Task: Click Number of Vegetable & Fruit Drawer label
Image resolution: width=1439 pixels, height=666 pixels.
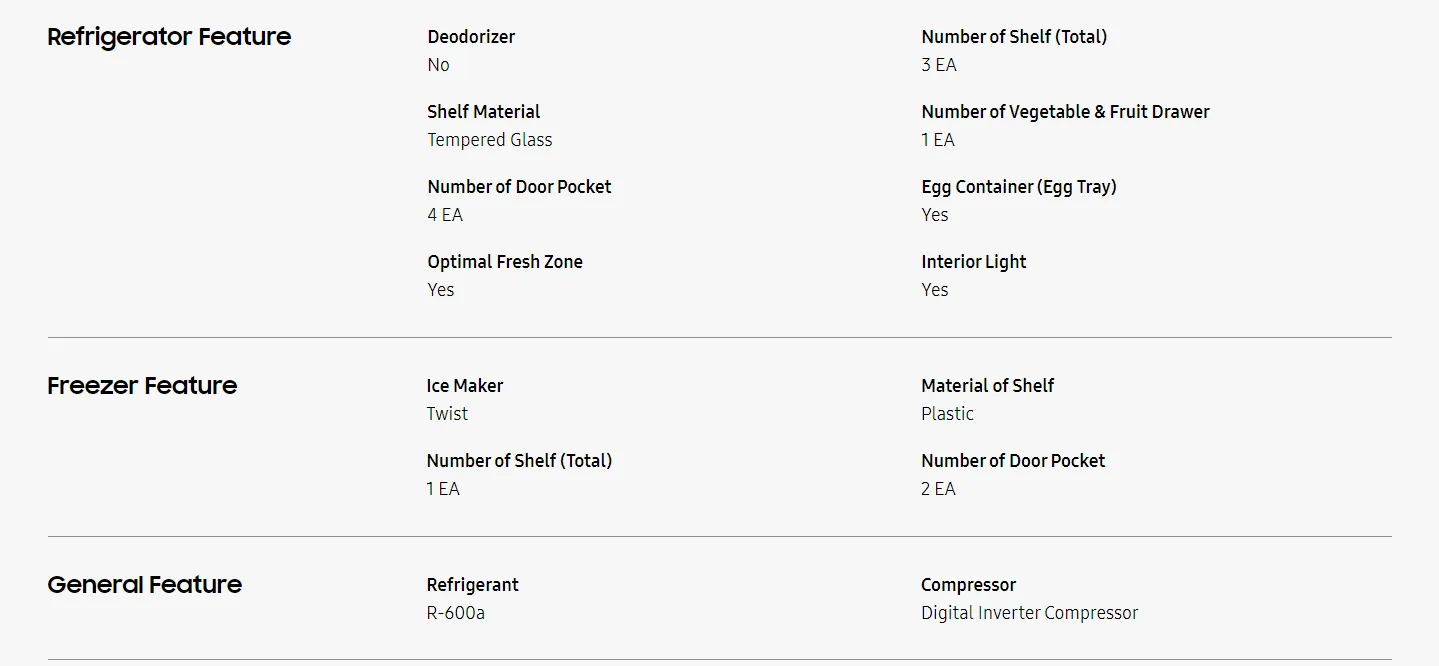Action: click(1065, 112)
